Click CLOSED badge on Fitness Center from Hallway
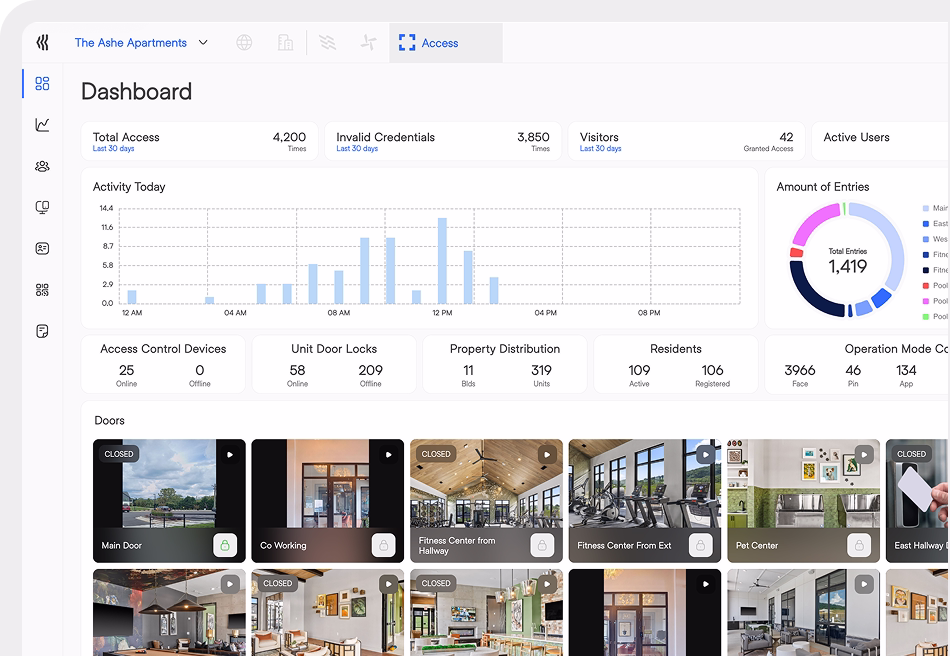Viewport: 950px width, 656px height. click(436, 454)
